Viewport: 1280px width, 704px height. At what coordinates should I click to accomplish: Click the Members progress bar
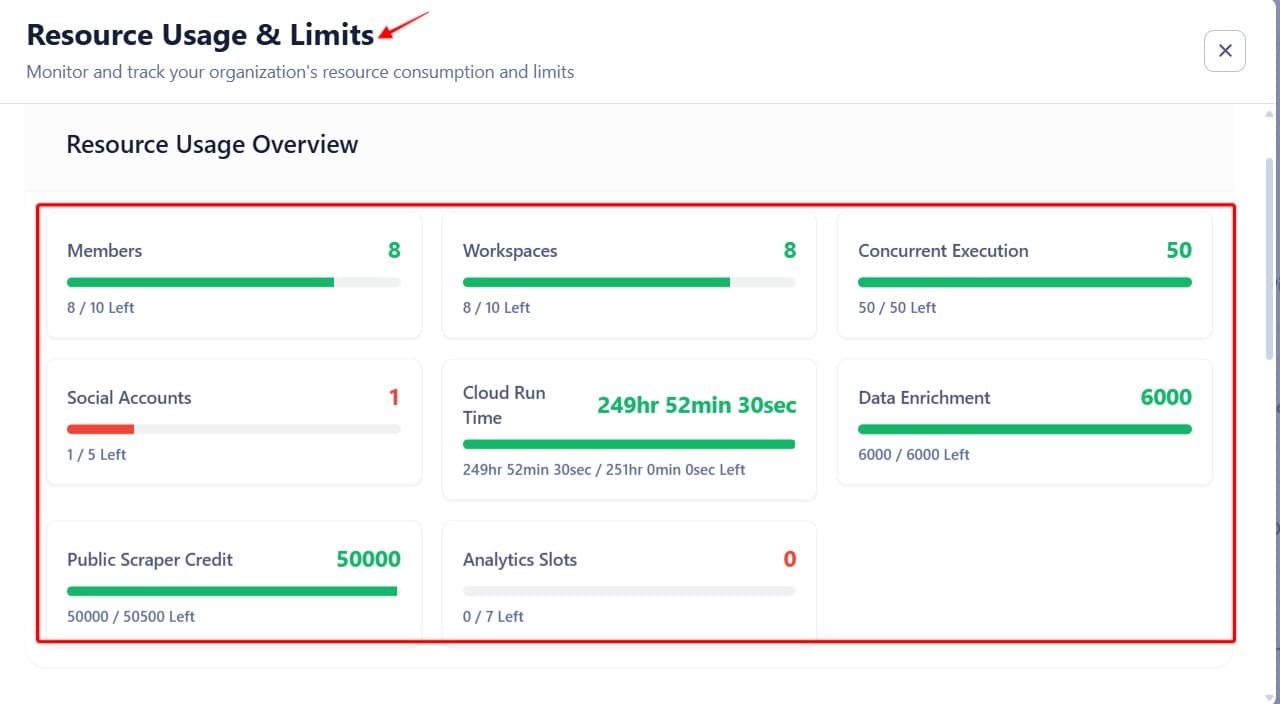233,283
